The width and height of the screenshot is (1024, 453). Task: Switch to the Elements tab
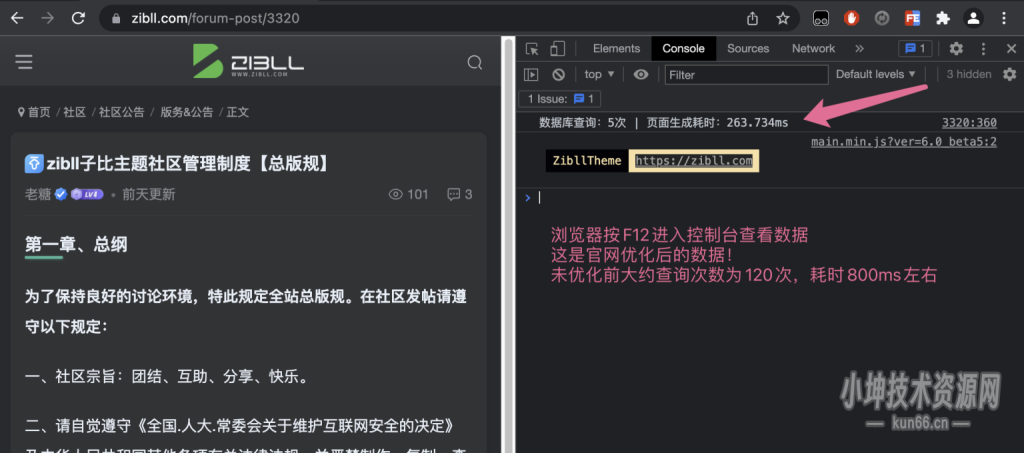(616, 49)
